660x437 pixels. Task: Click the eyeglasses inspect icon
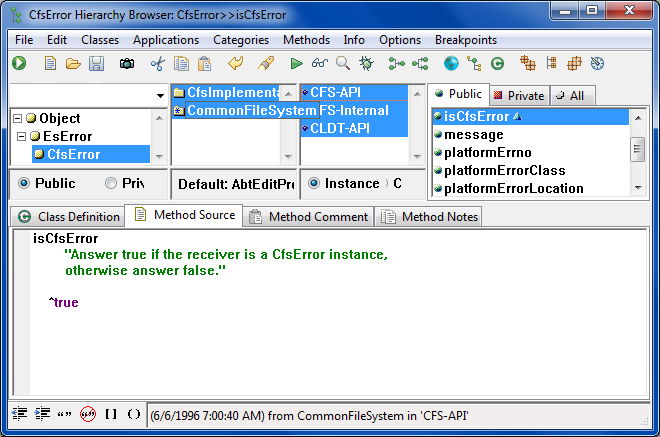[319, 64]
